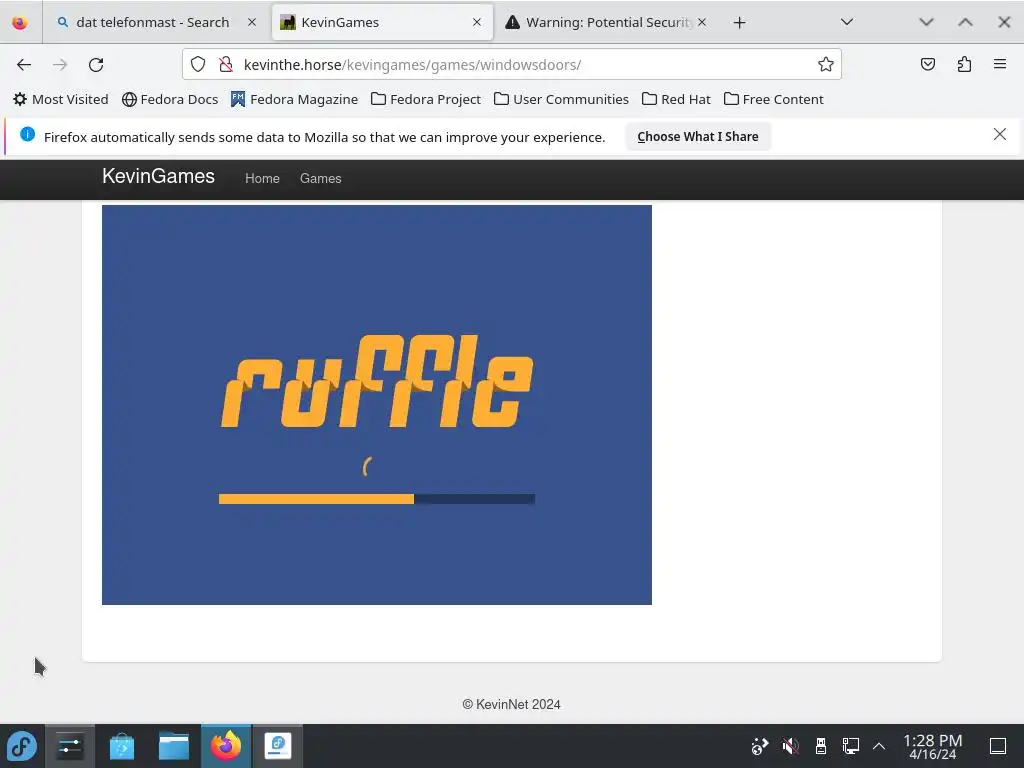Open the network connections tray icon
The width and height of the screenshot is (1024, 768).
tap(850, 746)
